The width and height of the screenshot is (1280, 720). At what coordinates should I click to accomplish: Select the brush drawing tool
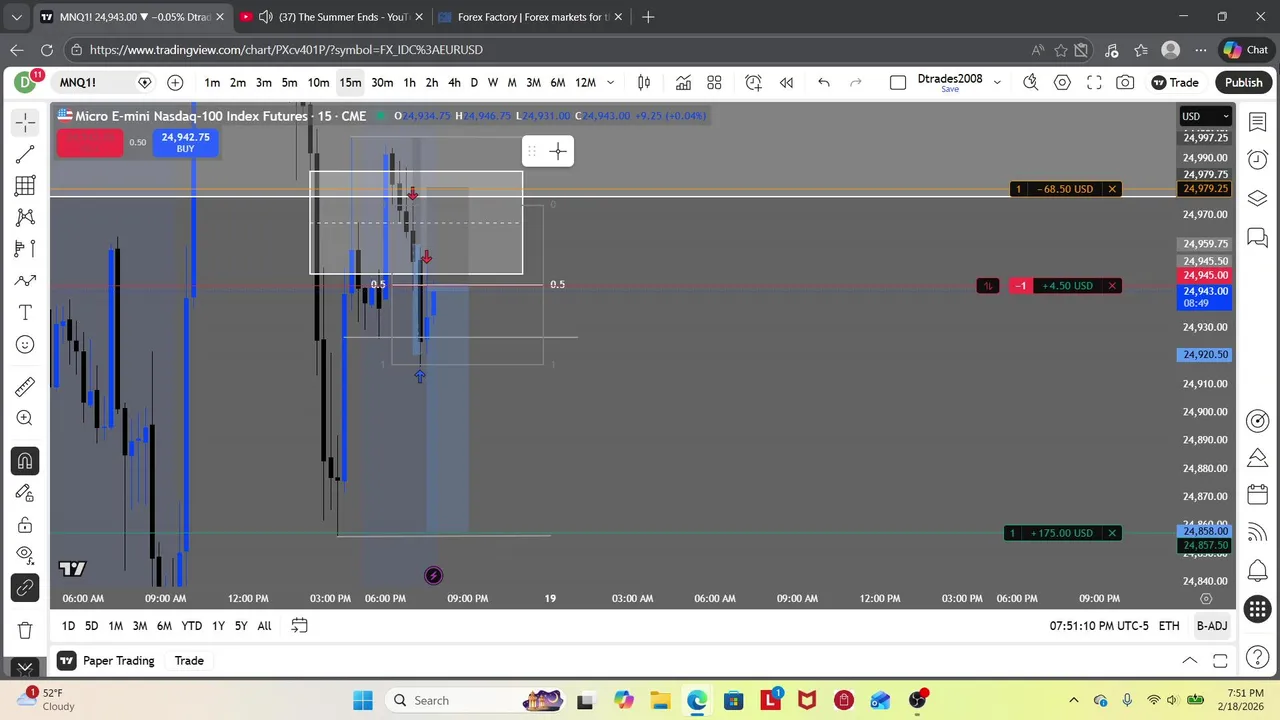pos(25,281)
